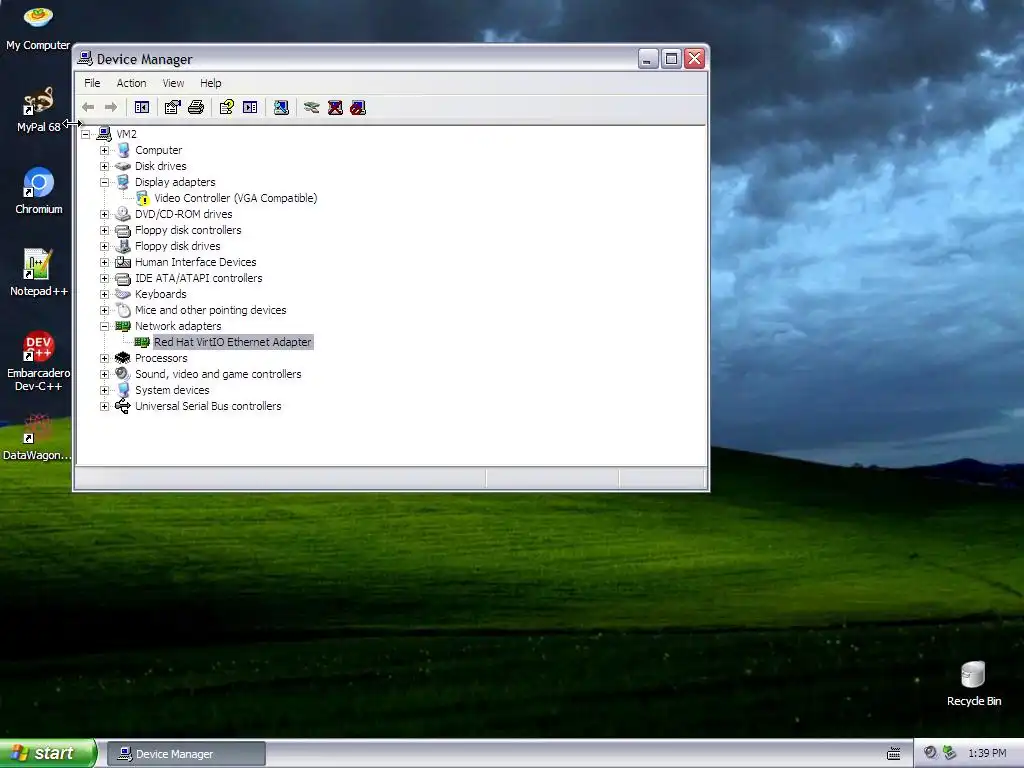The image size is (1024, 768).
Task: Click the keyboard icon on the taskbar
Action: (x=893, y=754)
